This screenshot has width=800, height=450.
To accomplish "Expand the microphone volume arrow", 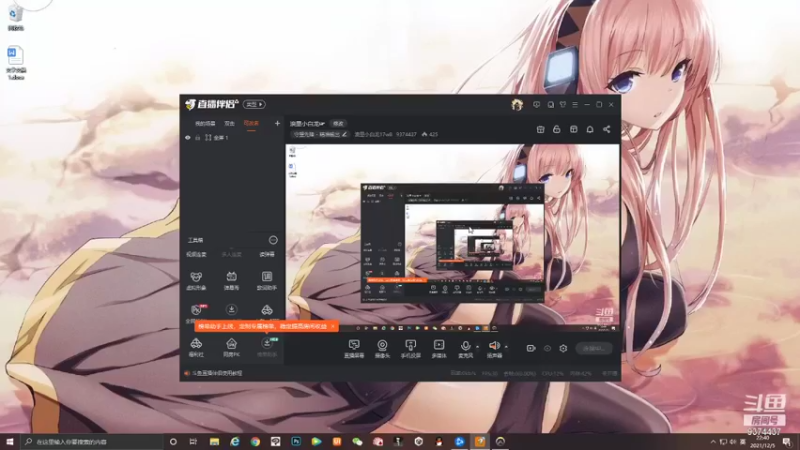I will (x=478, y=347).
